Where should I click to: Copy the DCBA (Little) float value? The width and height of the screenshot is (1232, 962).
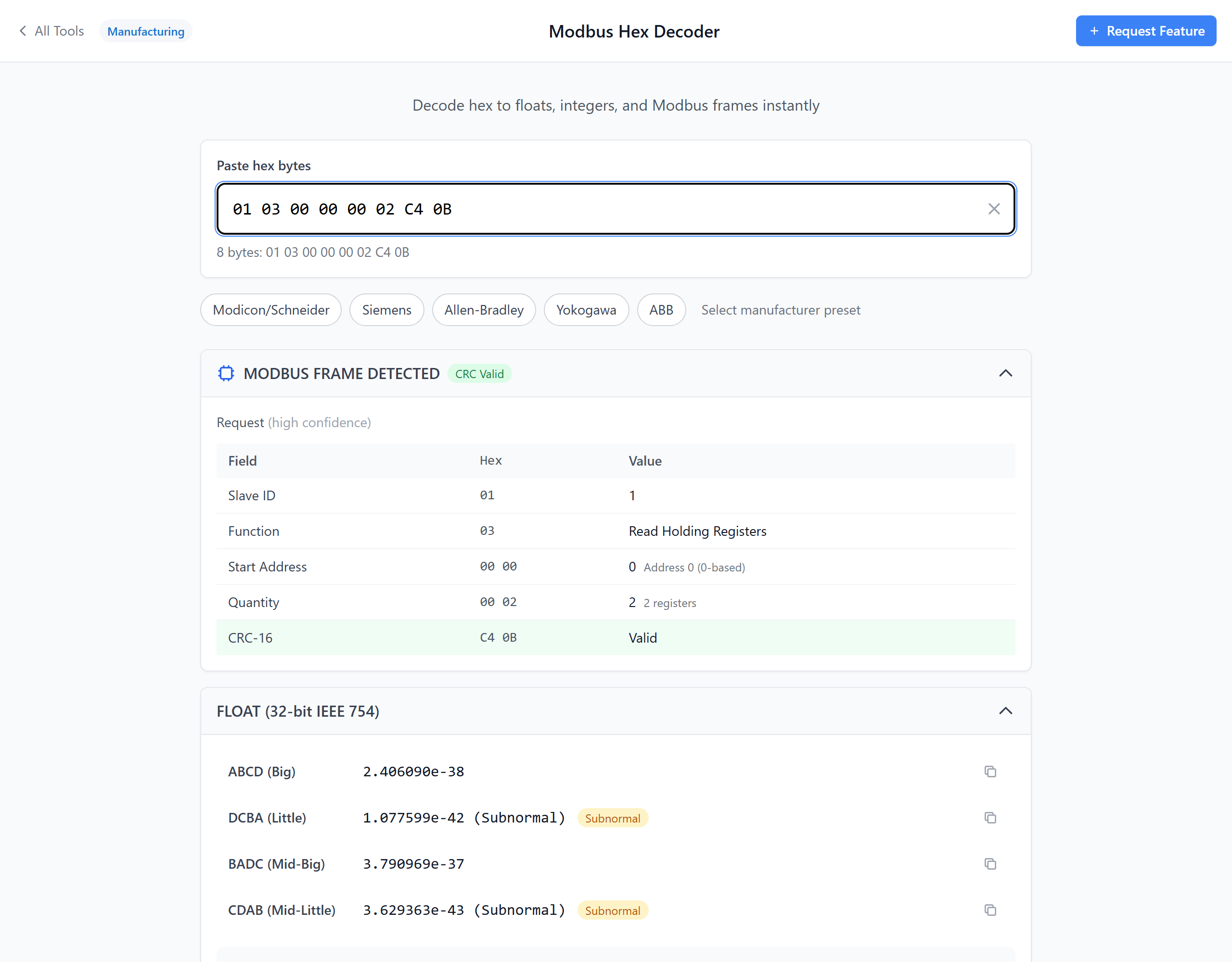click(x=990, y=817)
